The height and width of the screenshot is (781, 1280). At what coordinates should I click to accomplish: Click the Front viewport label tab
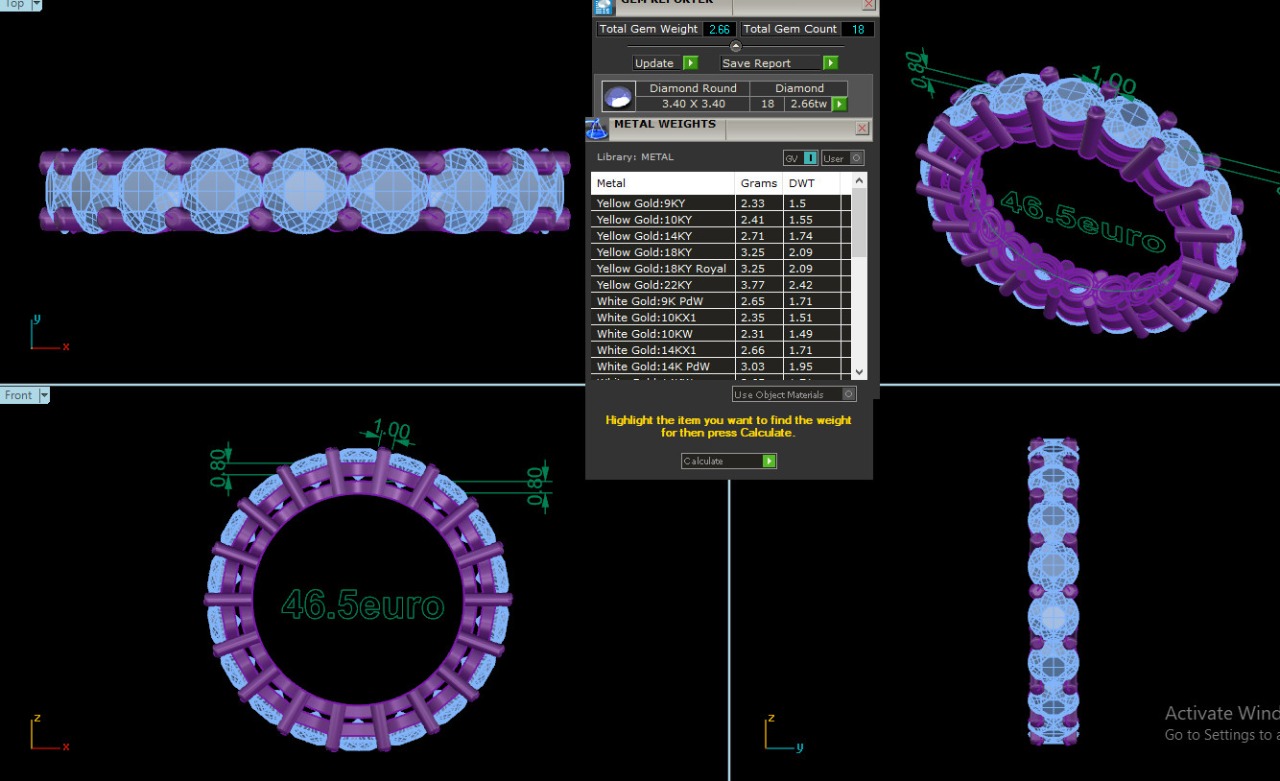click(19, 395)
